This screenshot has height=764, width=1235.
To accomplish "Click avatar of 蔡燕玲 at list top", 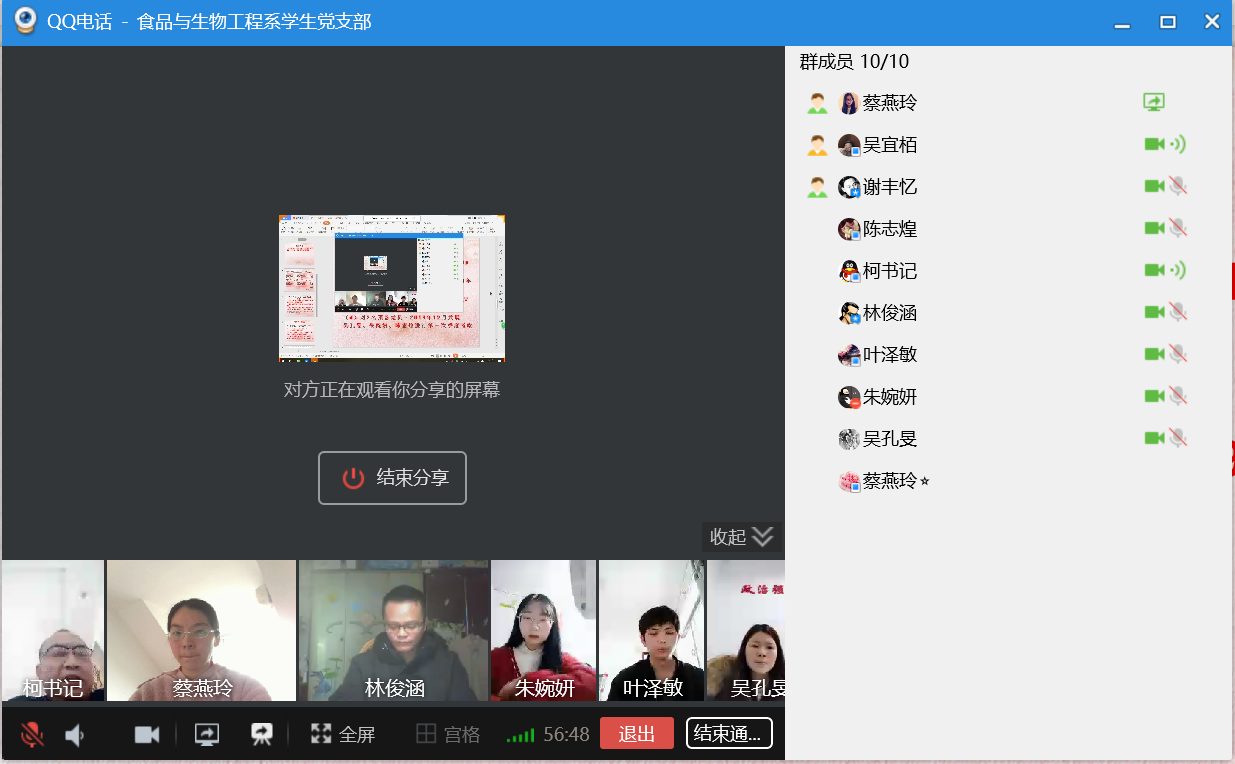I will click(x=849, y=103).
